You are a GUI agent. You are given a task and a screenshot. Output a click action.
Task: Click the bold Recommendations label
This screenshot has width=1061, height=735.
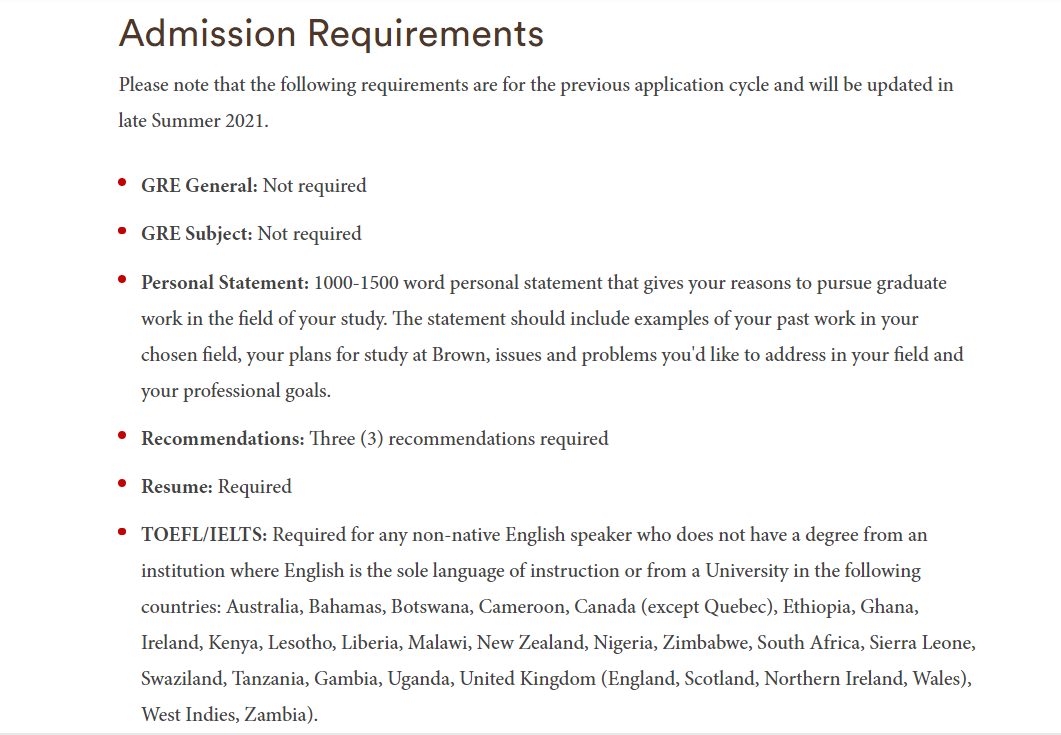coord(223,439)
